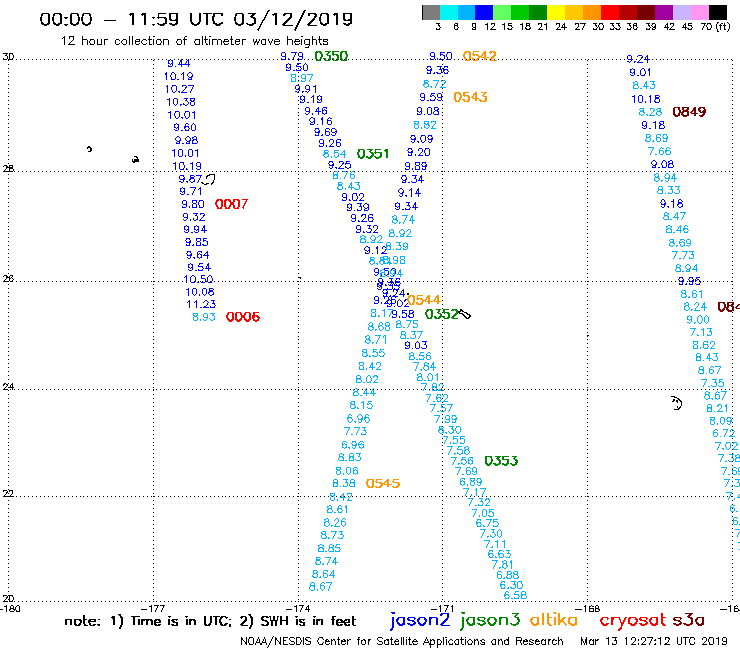Select the red 33 ft legend swatch
The height and width of the screenshot is (650, 740).
[610, 12]
